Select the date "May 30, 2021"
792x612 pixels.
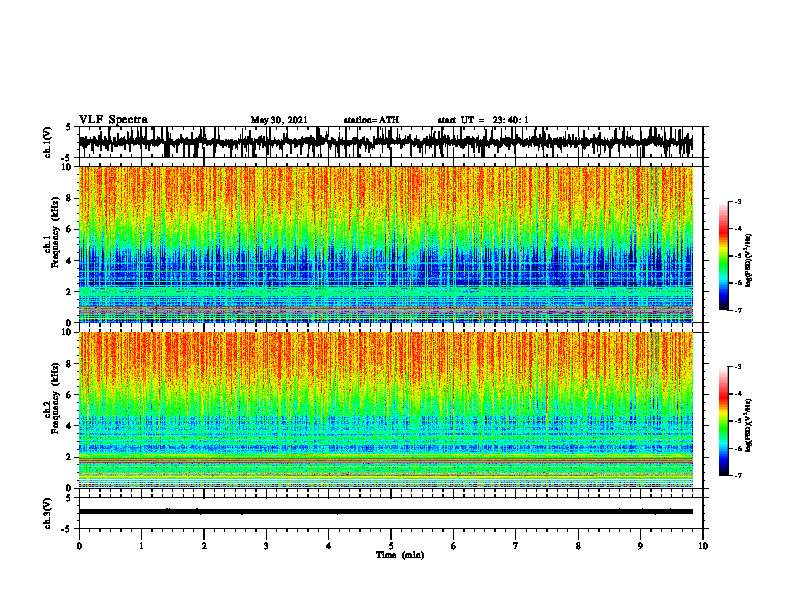point(279,120)
